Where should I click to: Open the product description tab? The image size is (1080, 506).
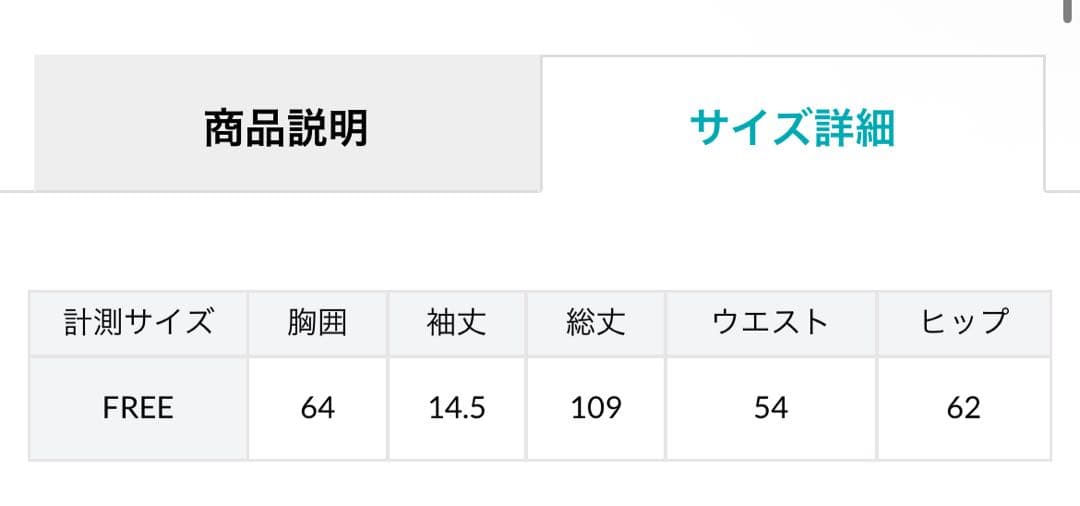287,128
